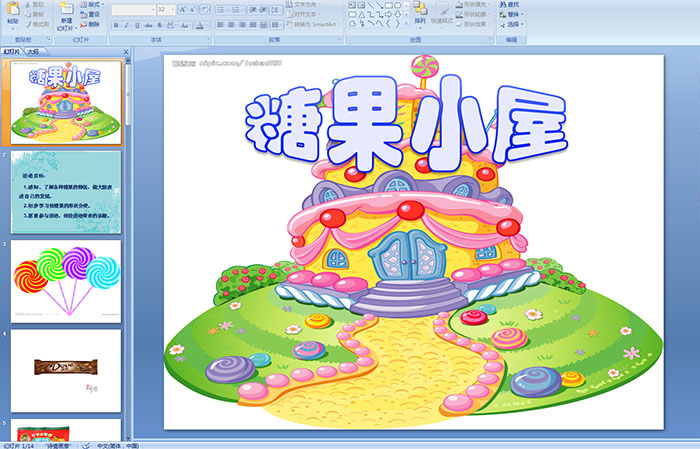Image resolution: width=700 pixels, height=449 pixels.
Task: Toggle Text Shadow (S) formatting
Action: coord(160,26)
